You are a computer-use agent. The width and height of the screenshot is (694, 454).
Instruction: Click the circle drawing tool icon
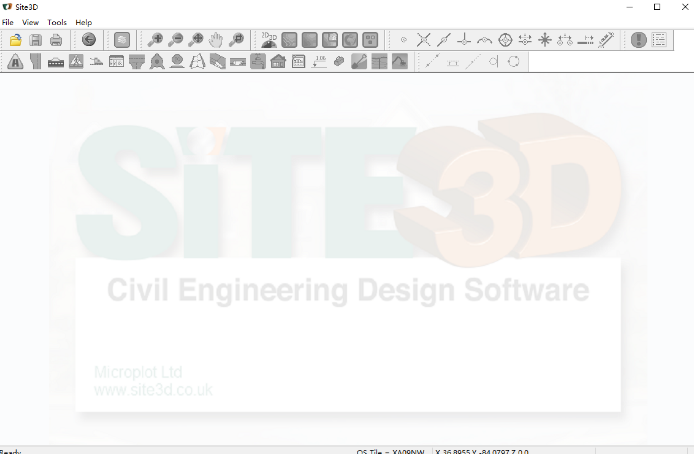point(513,62)
